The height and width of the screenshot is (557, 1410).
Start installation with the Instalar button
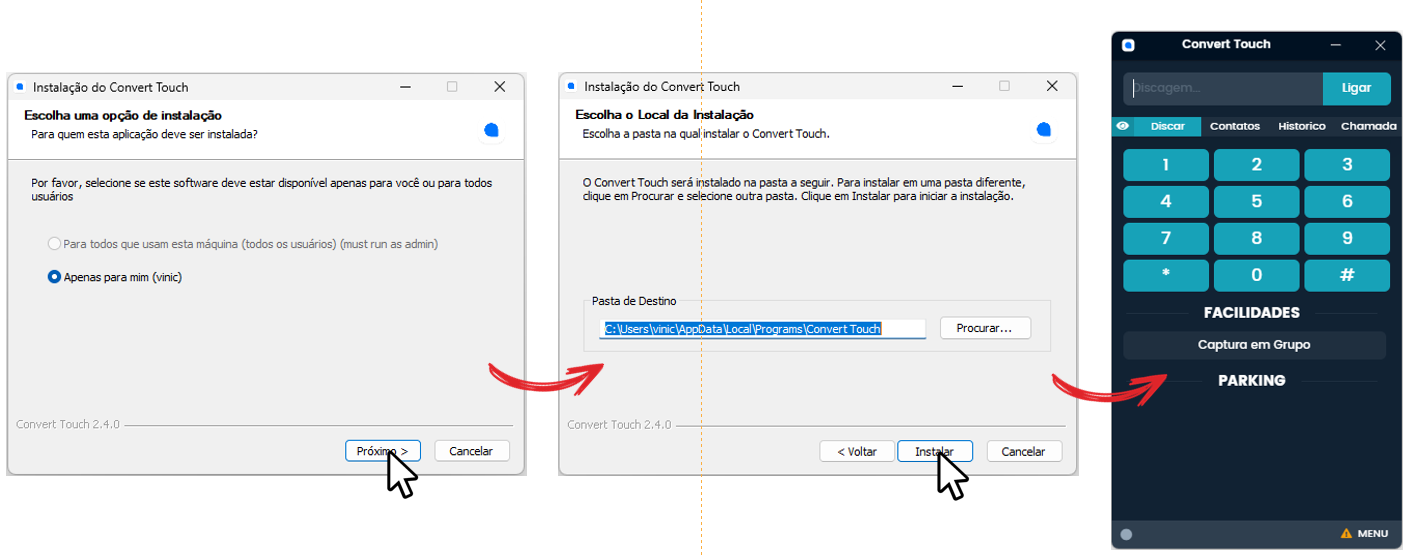pyautogui.click(x=935, y=451)
